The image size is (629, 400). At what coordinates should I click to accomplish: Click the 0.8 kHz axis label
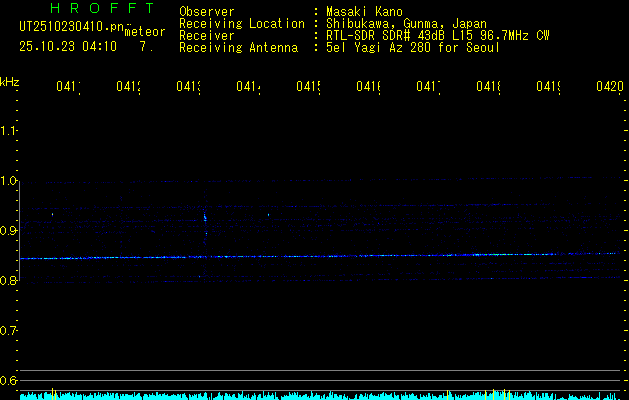9,280
